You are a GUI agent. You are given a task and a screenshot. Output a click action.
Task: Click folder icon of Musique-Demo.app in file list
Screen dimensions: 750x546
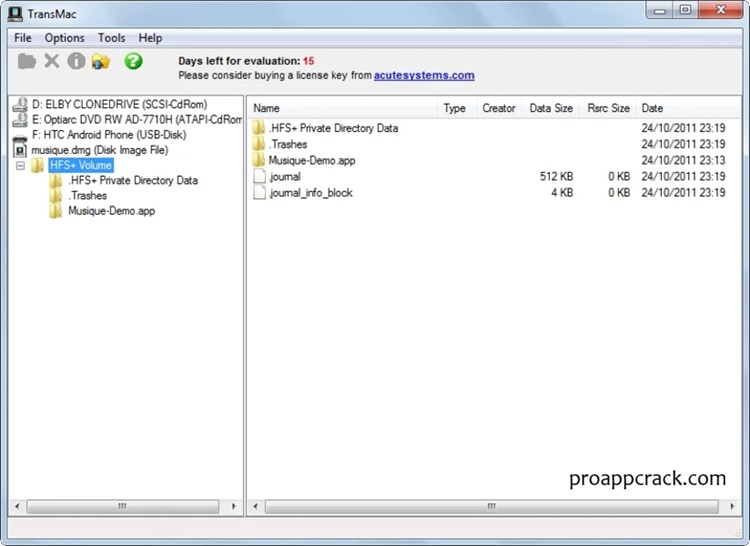pyautogui.click(x=259, y=160)
